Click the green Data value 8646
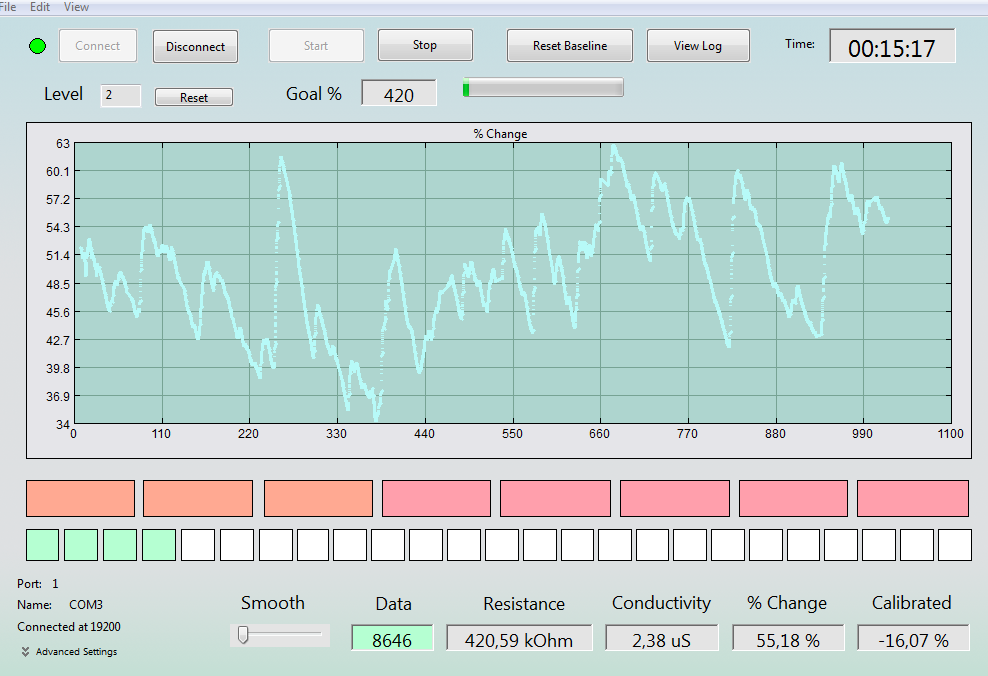Screen dimensions: 988x676 click(392, 639)
